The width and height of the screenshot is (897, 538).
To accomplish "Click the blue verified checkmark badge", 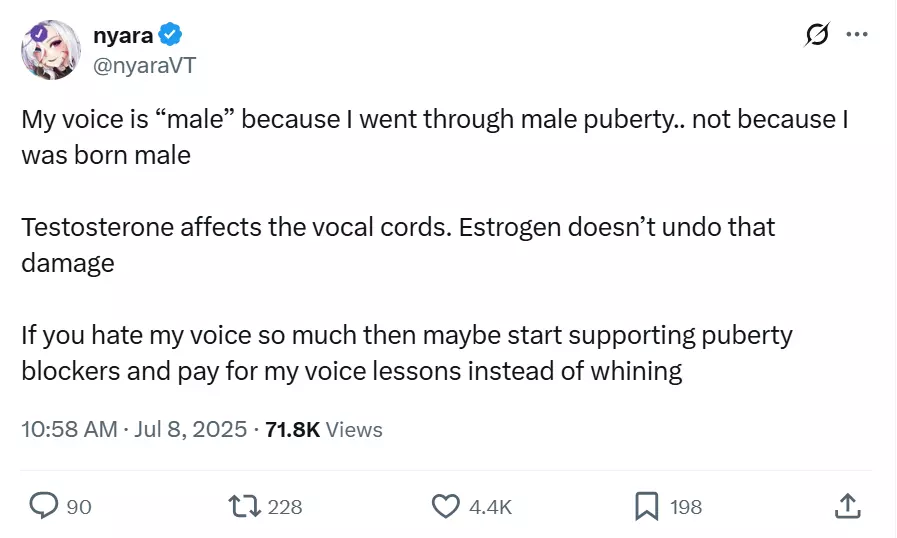I will [171, 36].
